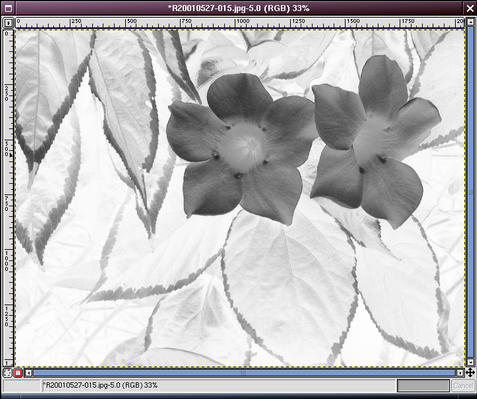Open the image menu arrow at ruler origin
The width and height of the screenshot is (477, 399).
(8, 23)
